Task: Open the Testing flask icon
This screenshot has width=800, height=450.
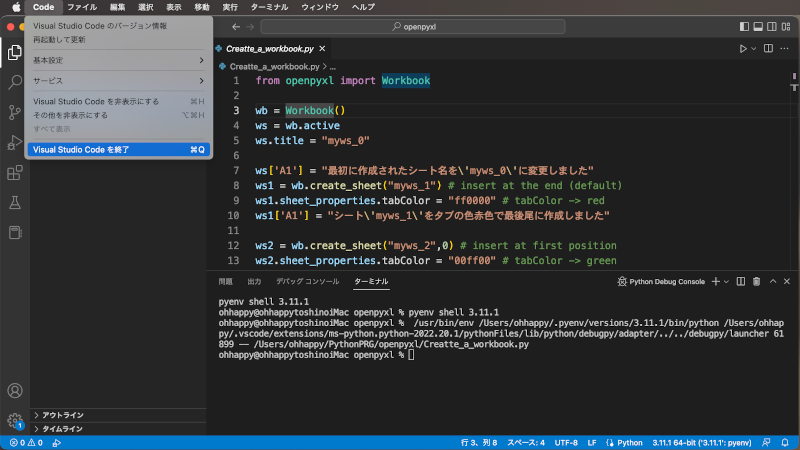Action: [x=15, y=203]
